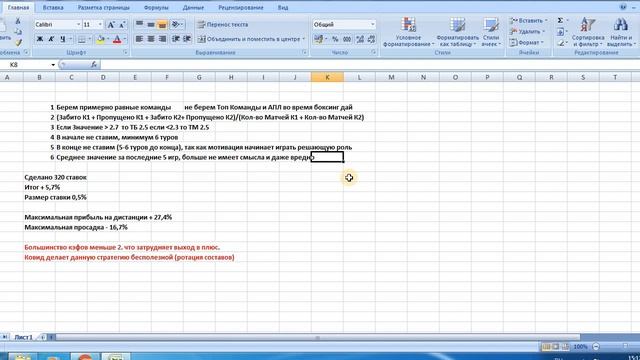Click Удалить cells button
Viewport: 640px width, 360px height.
527,31
